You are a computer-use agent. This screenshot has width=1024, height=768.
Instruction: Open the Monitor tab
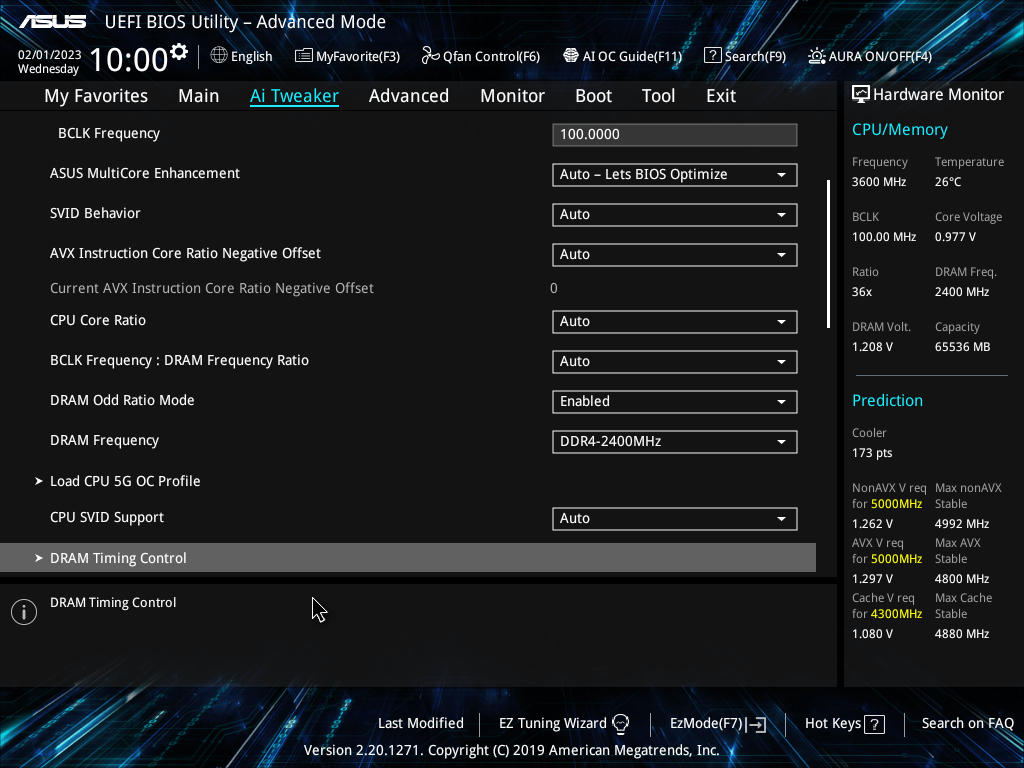pos(513,95)
